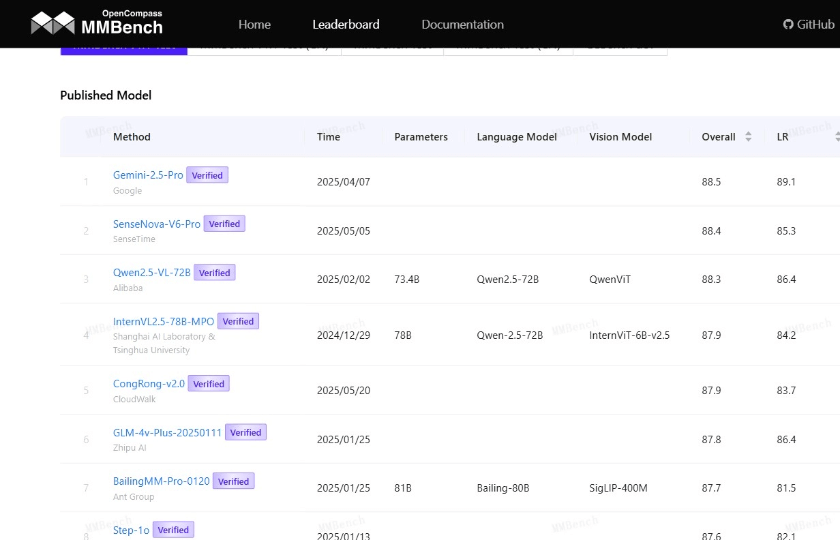
Task: Open the InternVL2.5-78B-MPO entry link
Action: pos(163,321)
